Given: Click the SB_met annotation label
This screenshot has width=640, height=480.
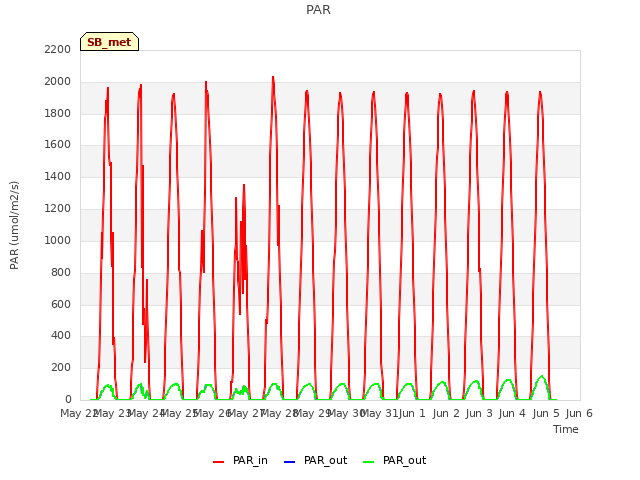Looking at the screenshot, I should tap(109, 42).
